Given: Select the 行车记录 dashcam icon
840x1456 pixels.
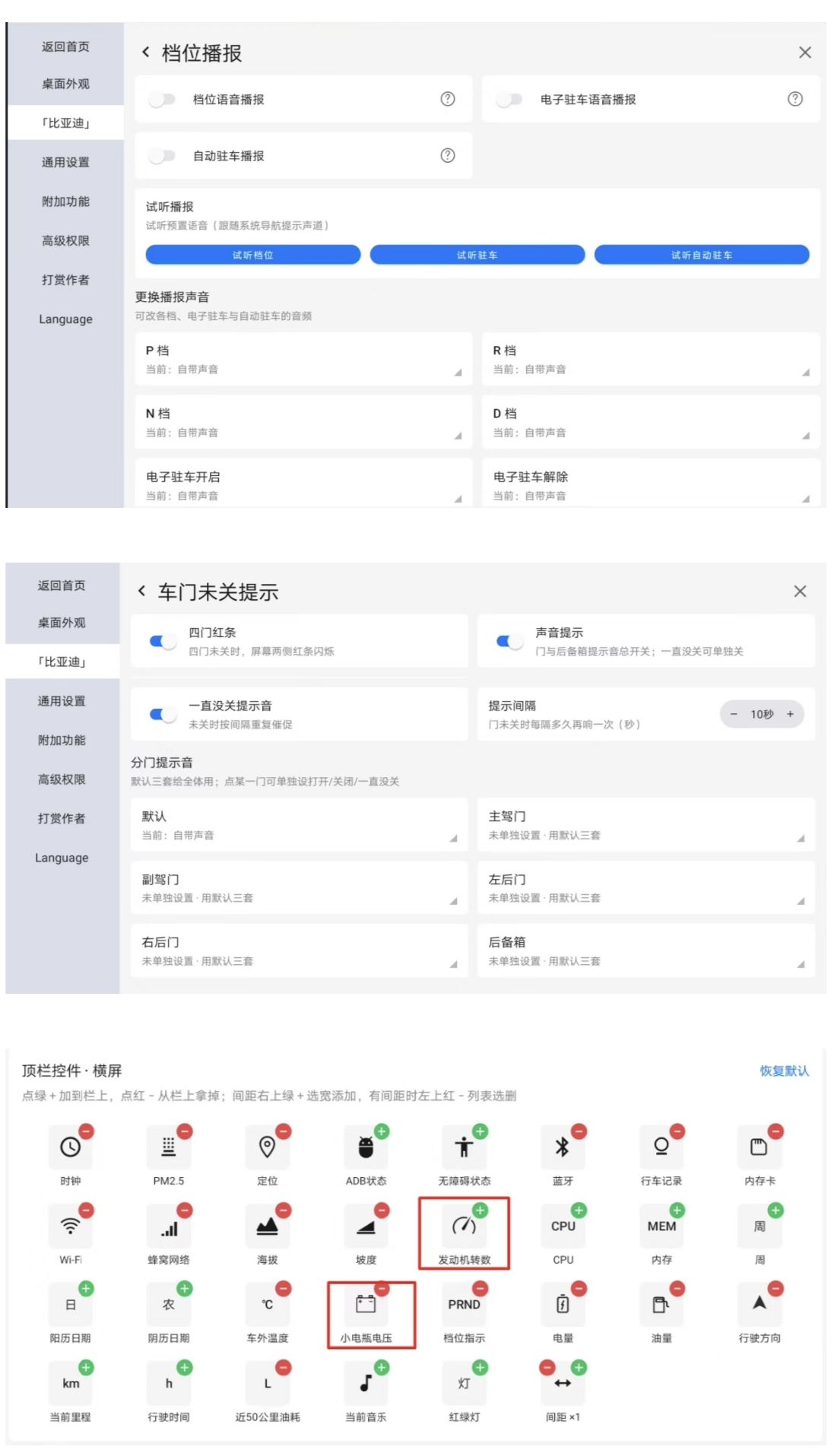Looking at the screenshot, I should pyautogui.click(x=661, y=1147).
